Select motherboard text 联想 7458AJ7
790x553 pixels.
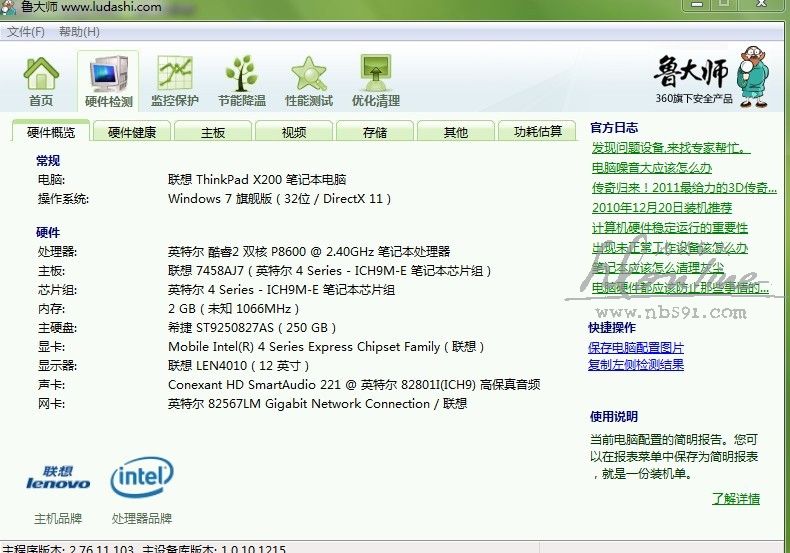[206, 270]
